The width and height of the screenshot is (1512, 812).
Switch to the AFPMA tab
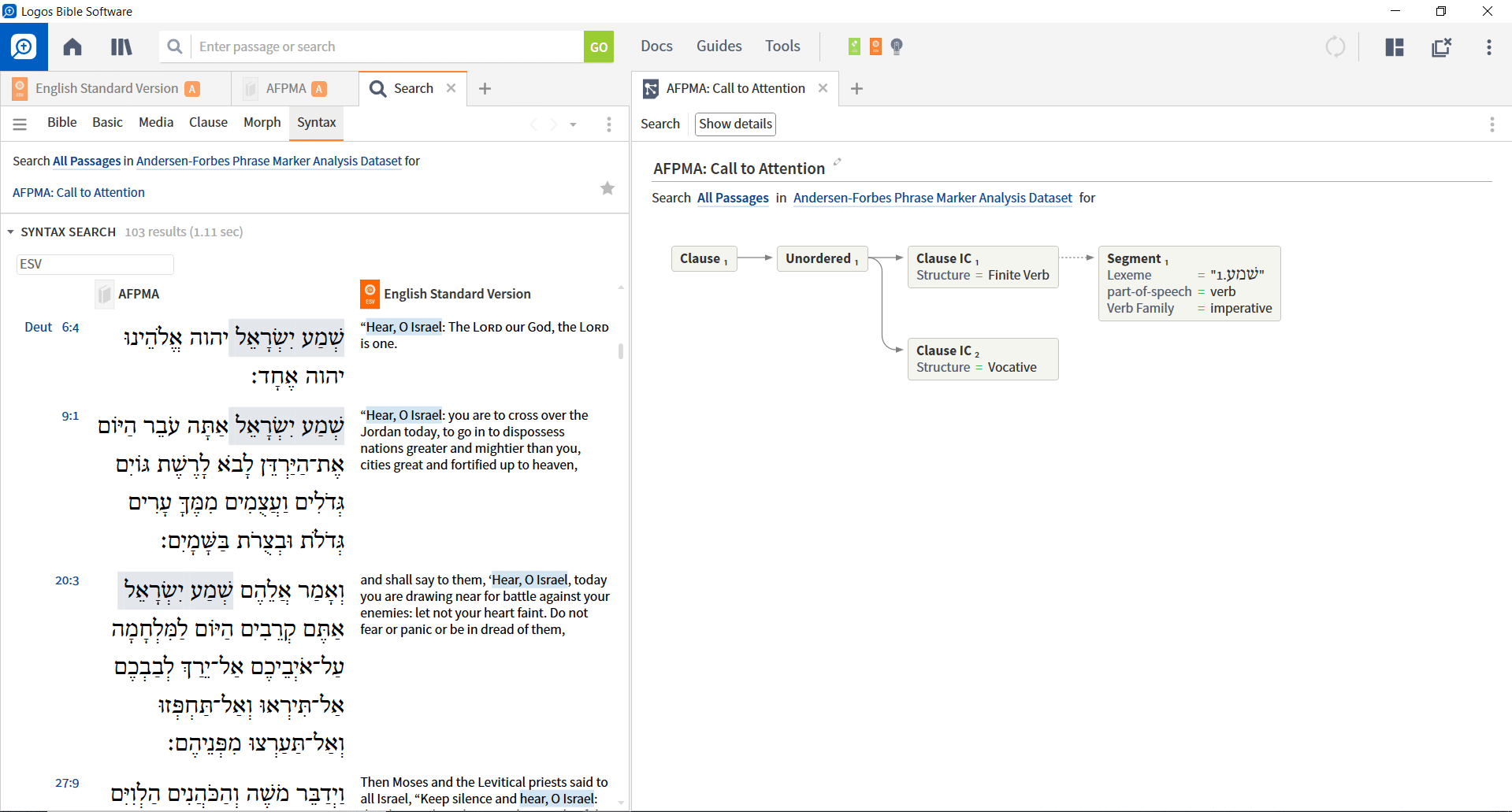pos(295,88)
